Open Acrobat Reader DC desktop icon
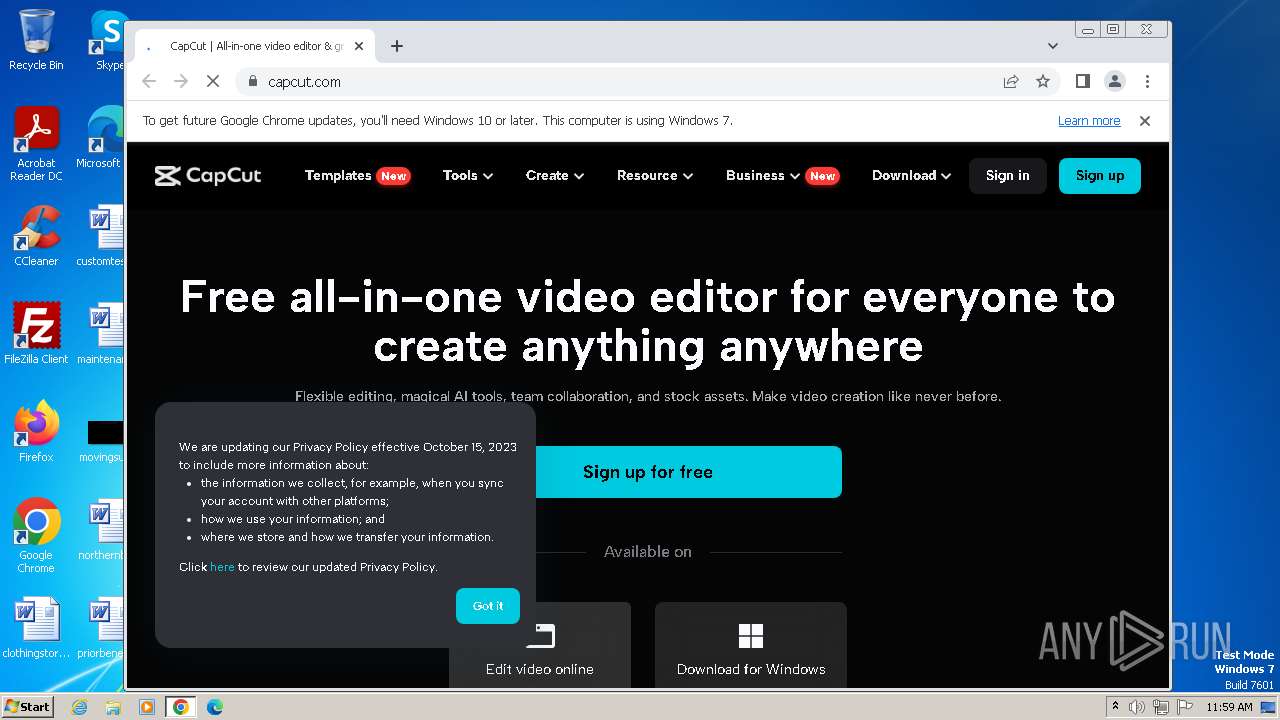Viewport: 1280px width, 720px height. pos(36,145)
